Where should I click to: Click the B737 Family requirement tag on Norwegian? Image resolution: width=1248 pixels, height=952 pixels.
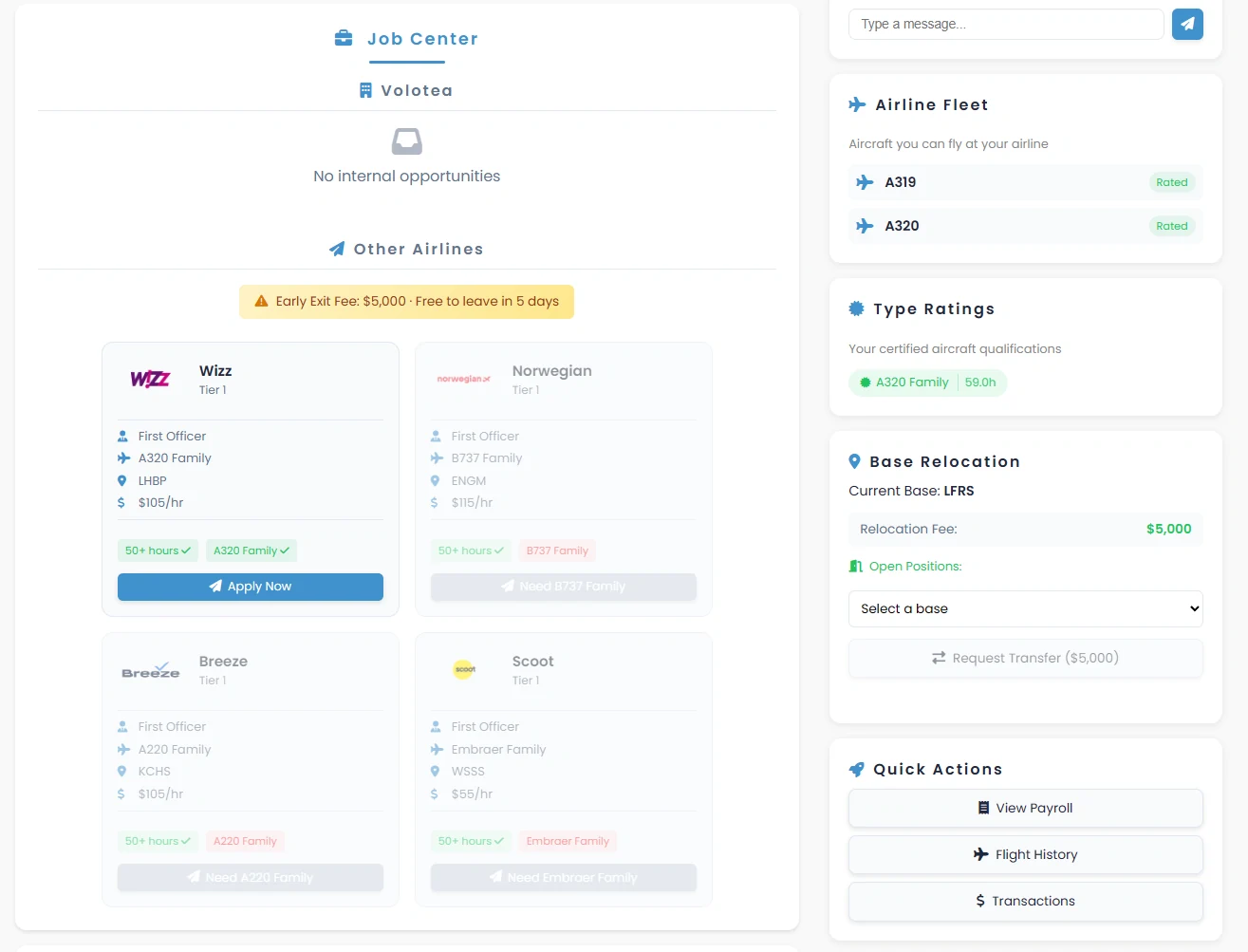[557, 551]
